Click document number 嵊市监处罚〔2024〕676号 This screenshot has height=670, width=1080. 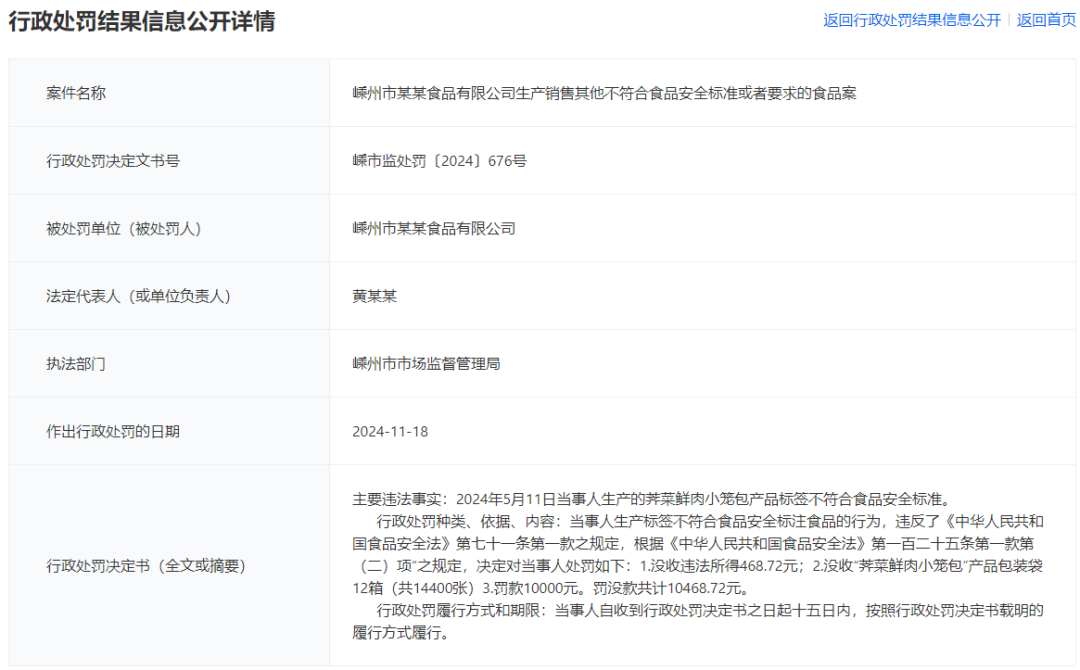[439, 160]
